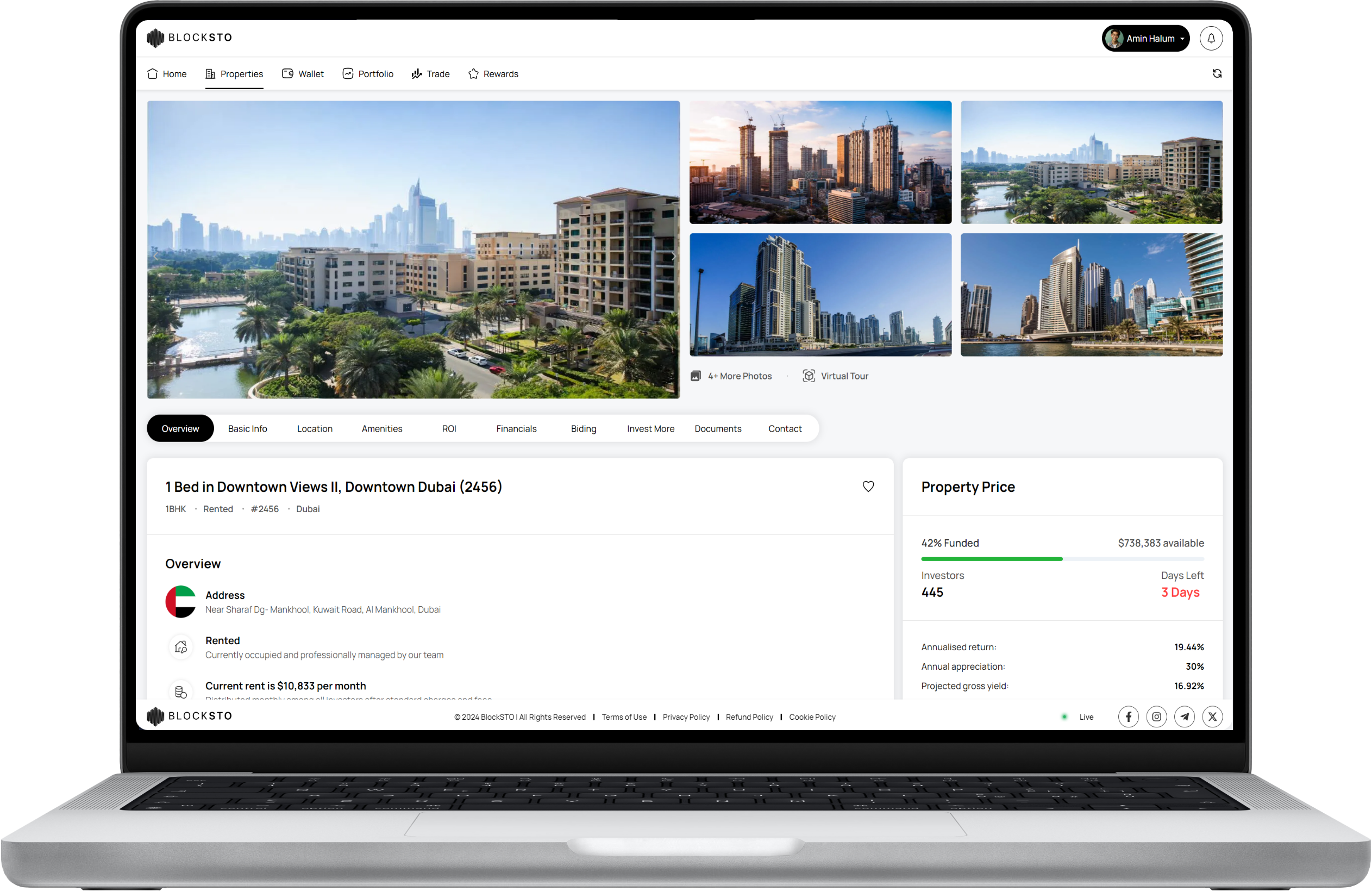Expand Amin Halum account dropdown arrow
This screenshot has height=891, width=1372.
point(1182,39)
